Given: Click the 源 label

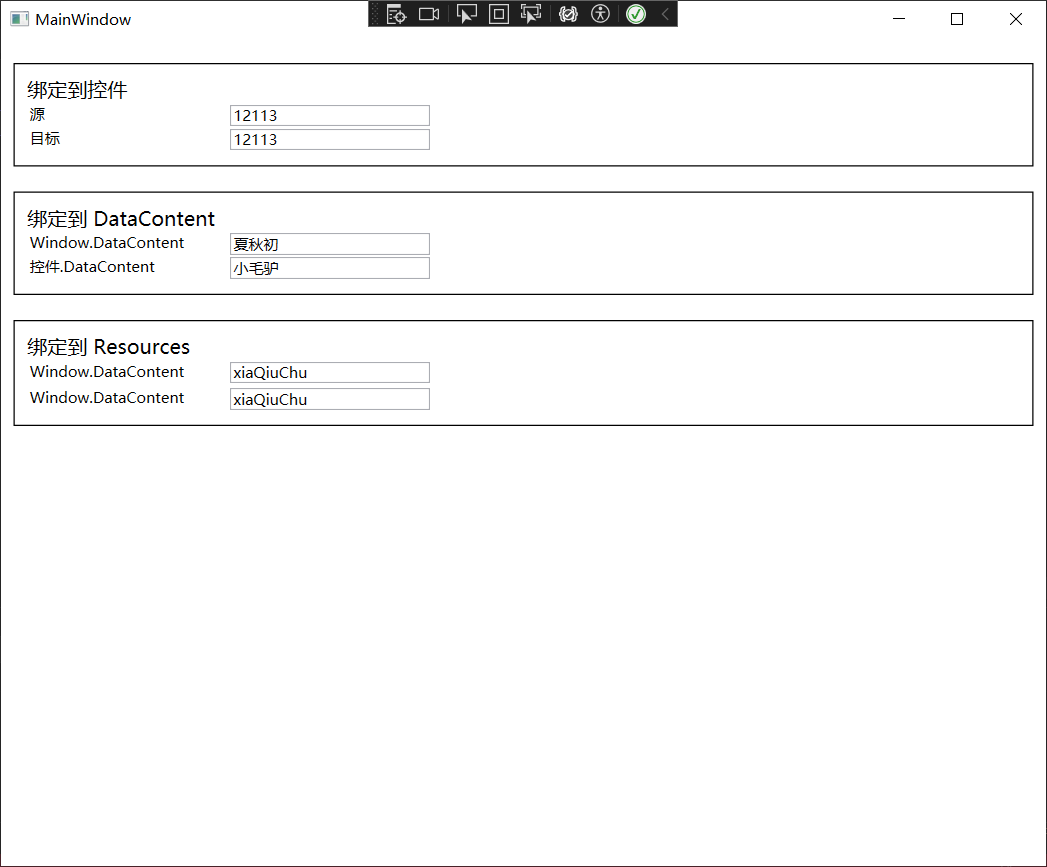Looking at the screenshot, I should 37,114.
